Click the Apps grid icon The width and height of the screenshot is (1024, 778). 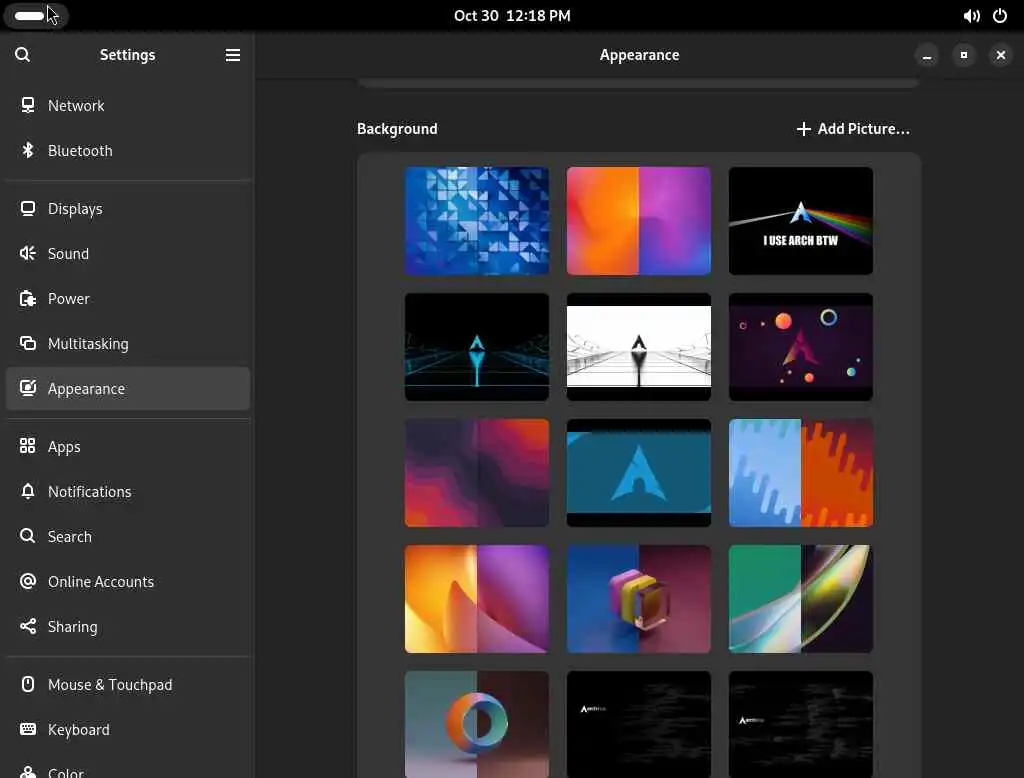[27, 446]
